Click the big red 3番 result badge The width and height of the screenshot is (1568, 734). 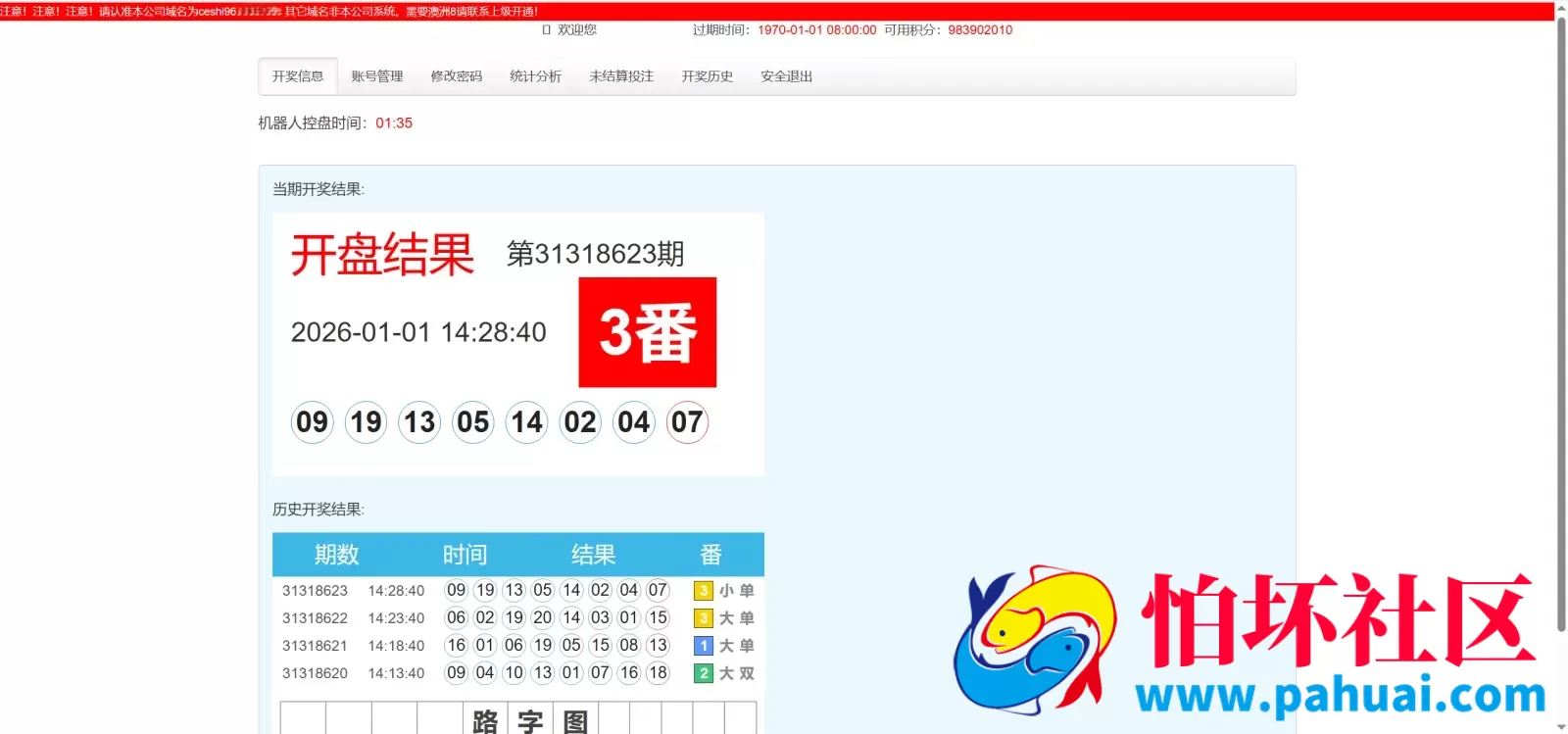point(648,332)
